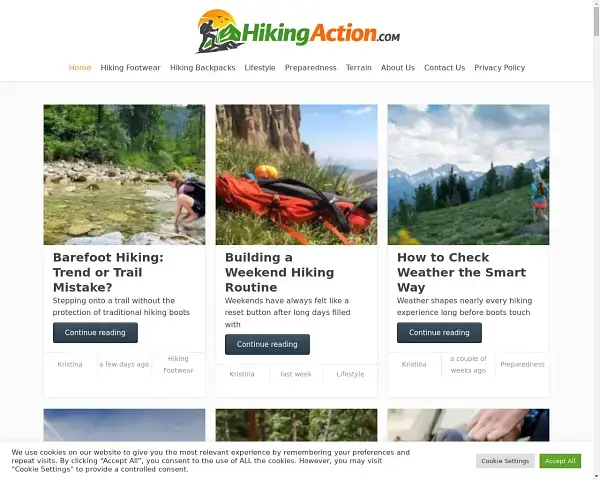Image resolution: width=600 pixels, height=480 pixels.
Task: Open the red backpack on grass thumbnail
Action: click(296, 175)
